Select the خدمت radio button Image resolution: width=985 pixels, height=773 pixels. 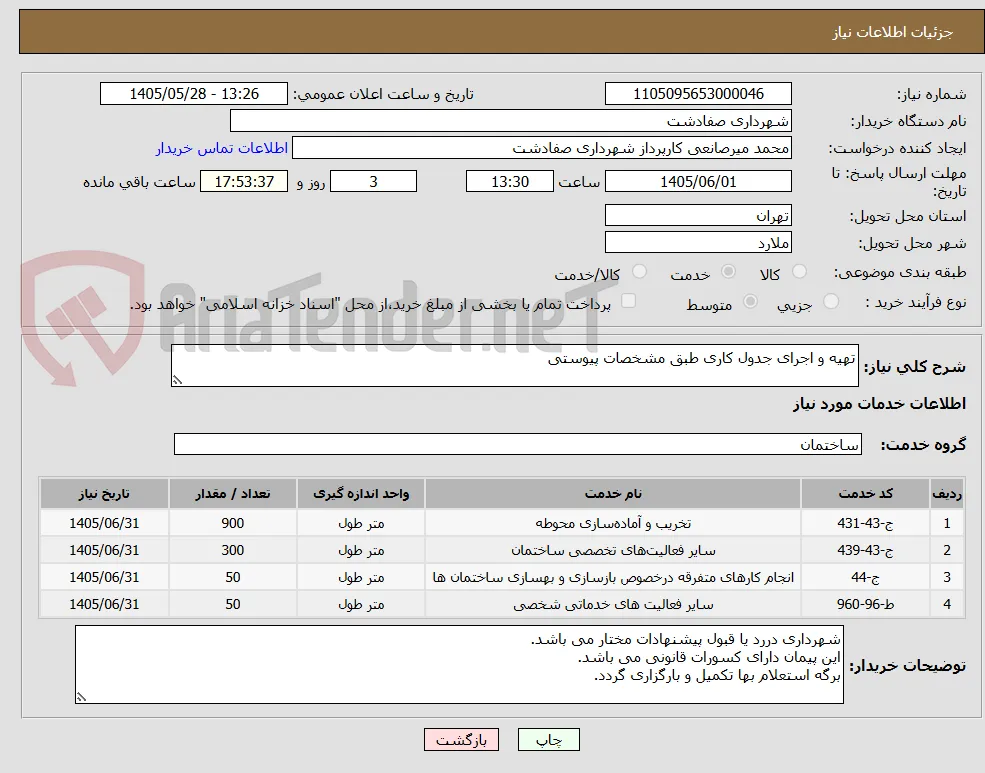pos(729,271)
